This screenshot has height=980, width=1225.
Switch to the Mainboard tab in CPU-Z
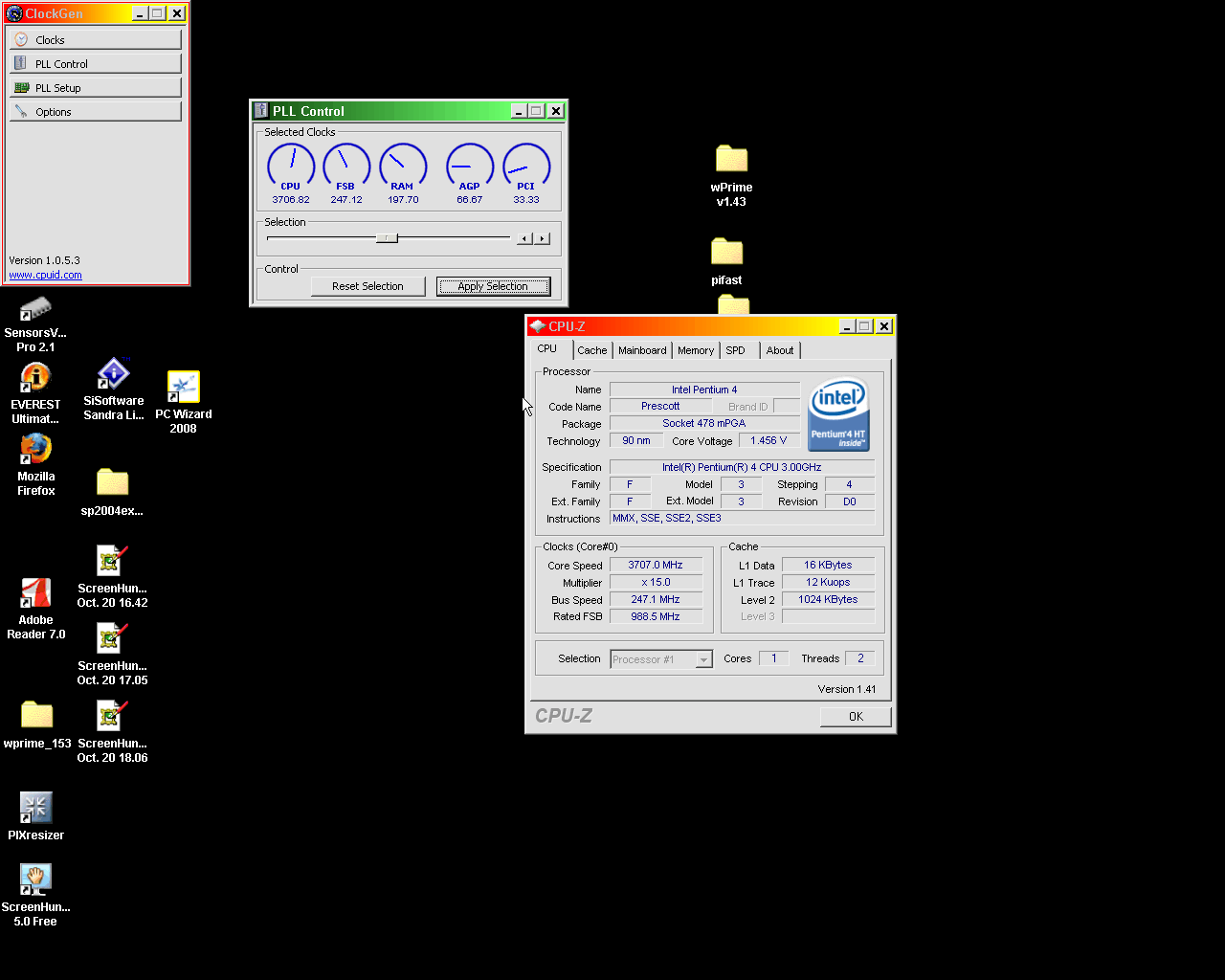[642, 350]
